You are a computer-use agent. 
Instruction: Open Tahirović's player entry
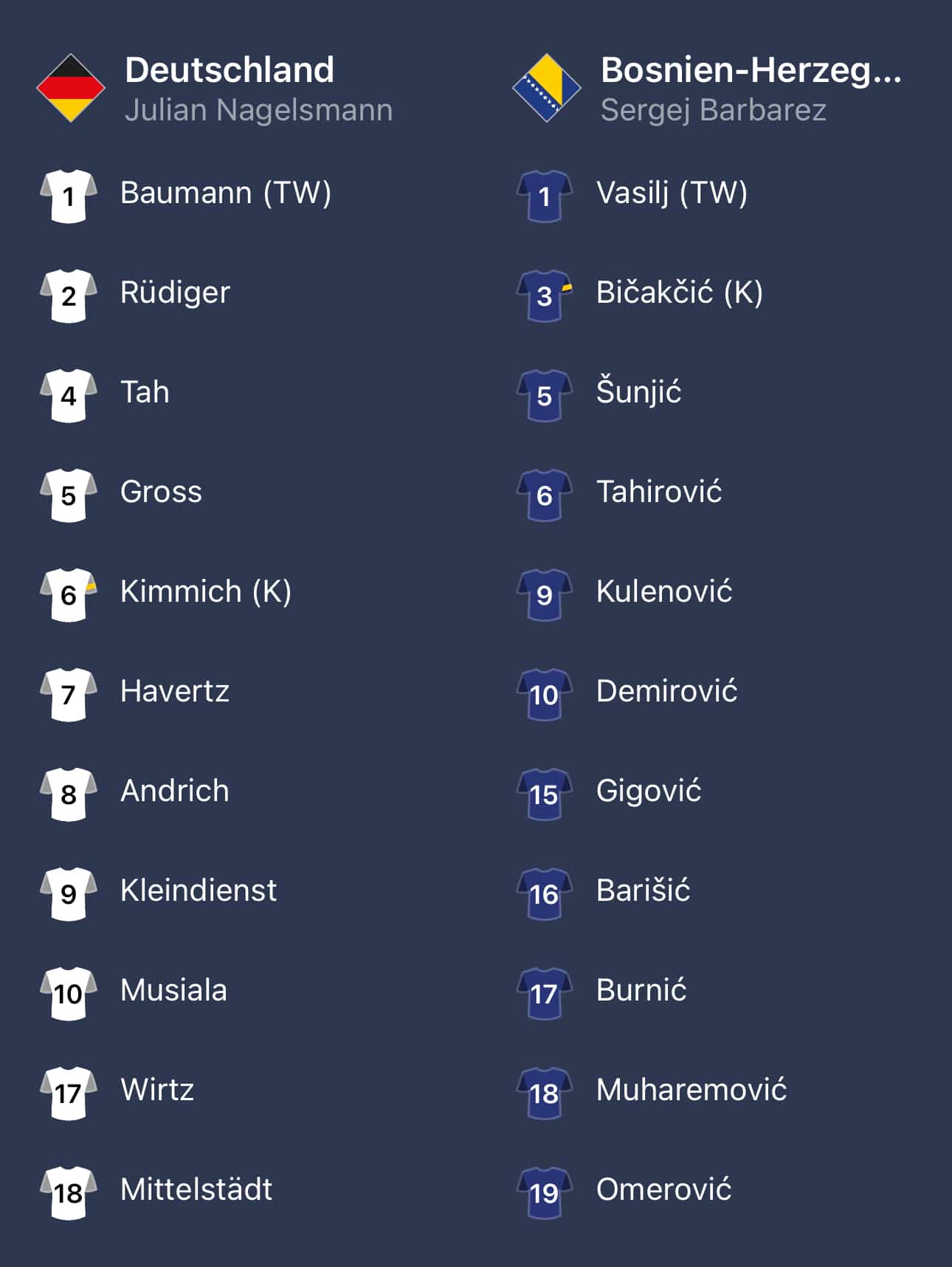[x=659, y=492]
